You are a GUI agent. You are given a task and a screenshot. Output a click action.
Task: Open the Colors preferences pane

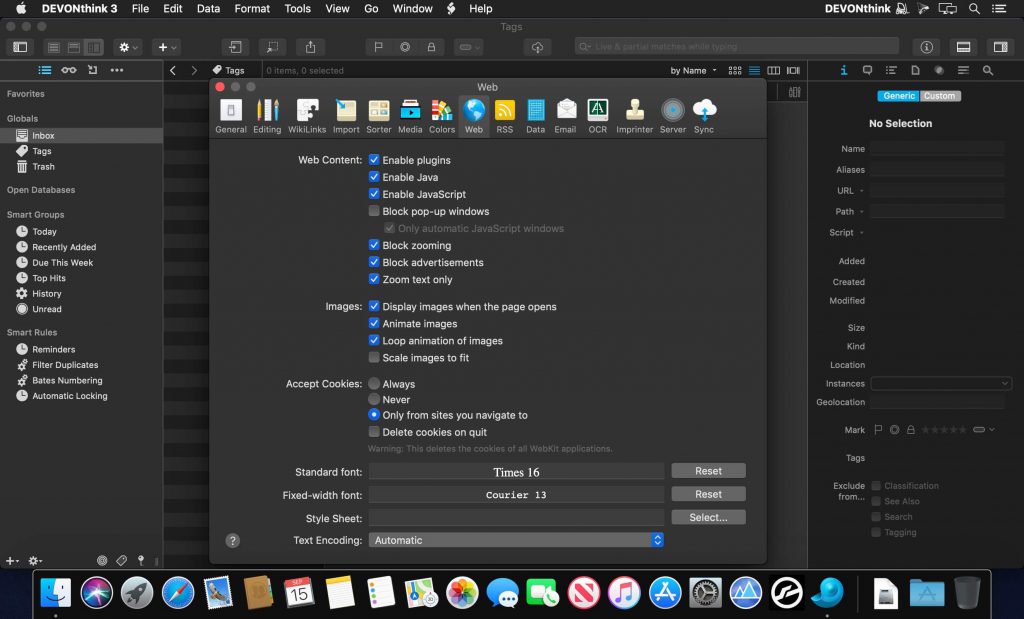[x=442, y=116]
